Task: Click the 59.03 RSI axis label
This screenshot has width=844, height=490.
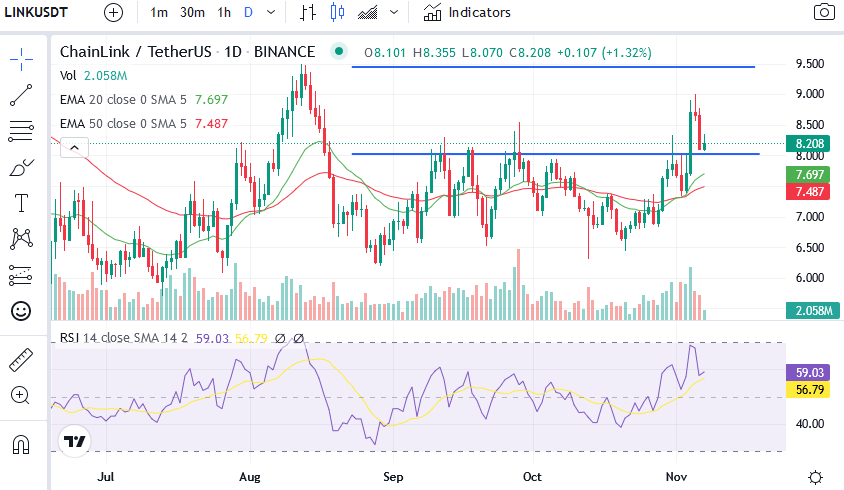Action: (810, 373)
